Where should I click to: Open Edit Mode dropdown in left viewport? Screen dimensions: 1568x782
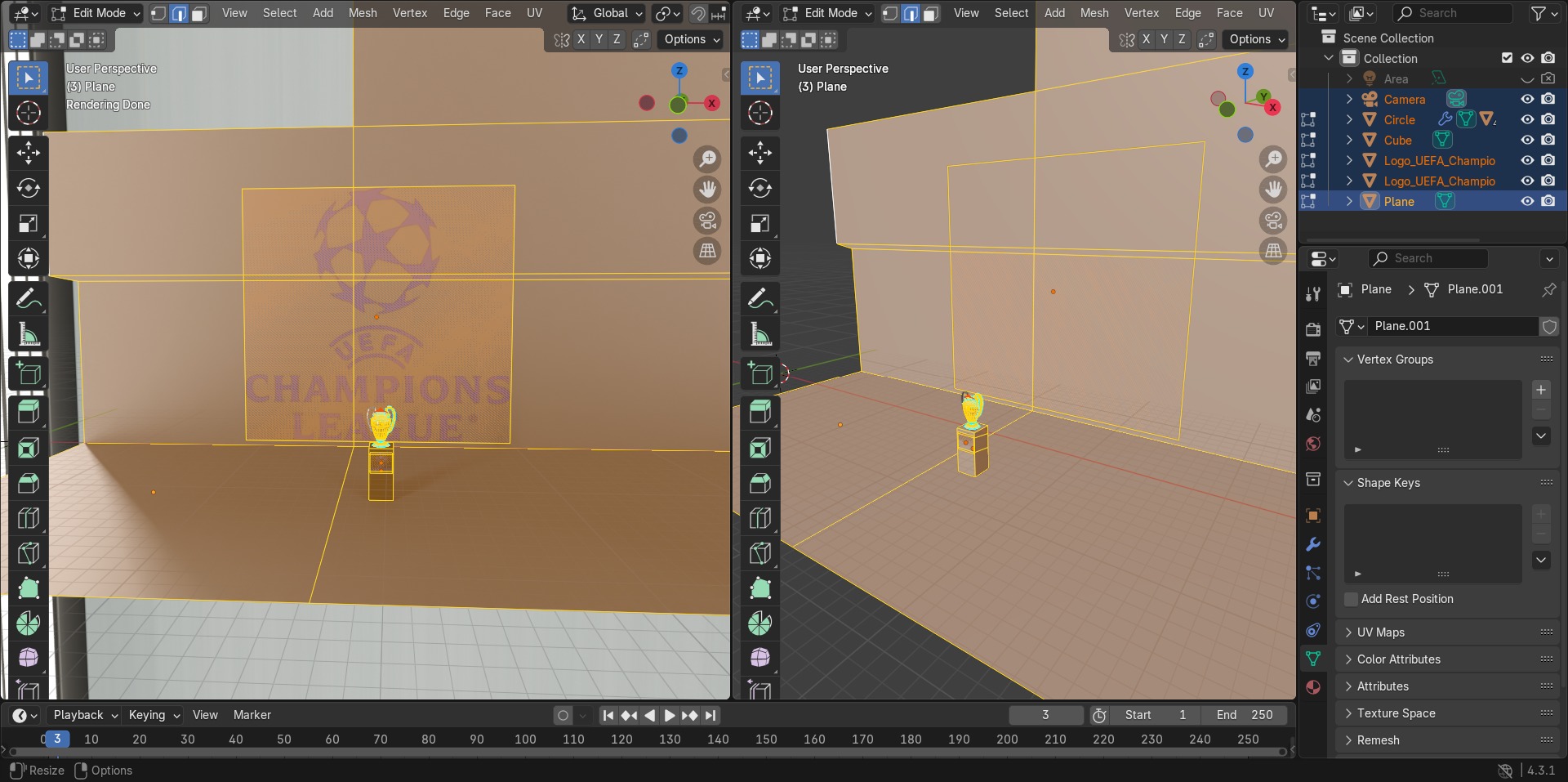click(96, 13)
